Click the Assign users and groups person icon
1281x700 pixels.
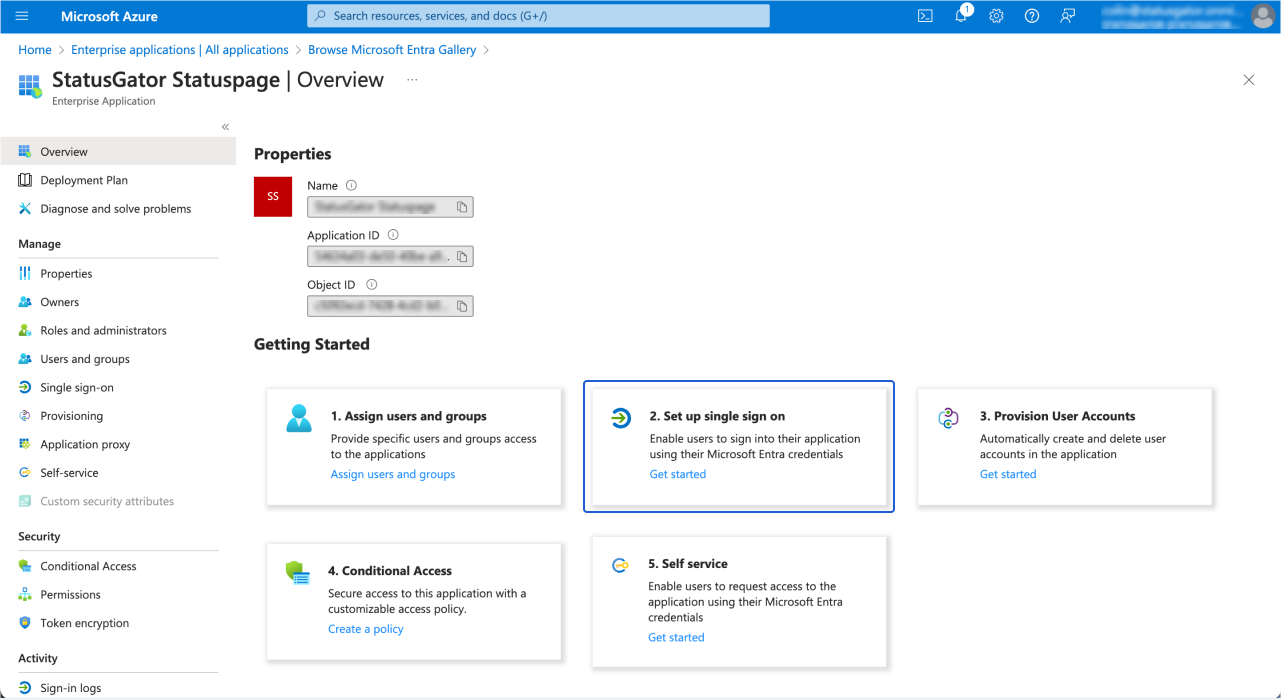[x=299, y=418]
